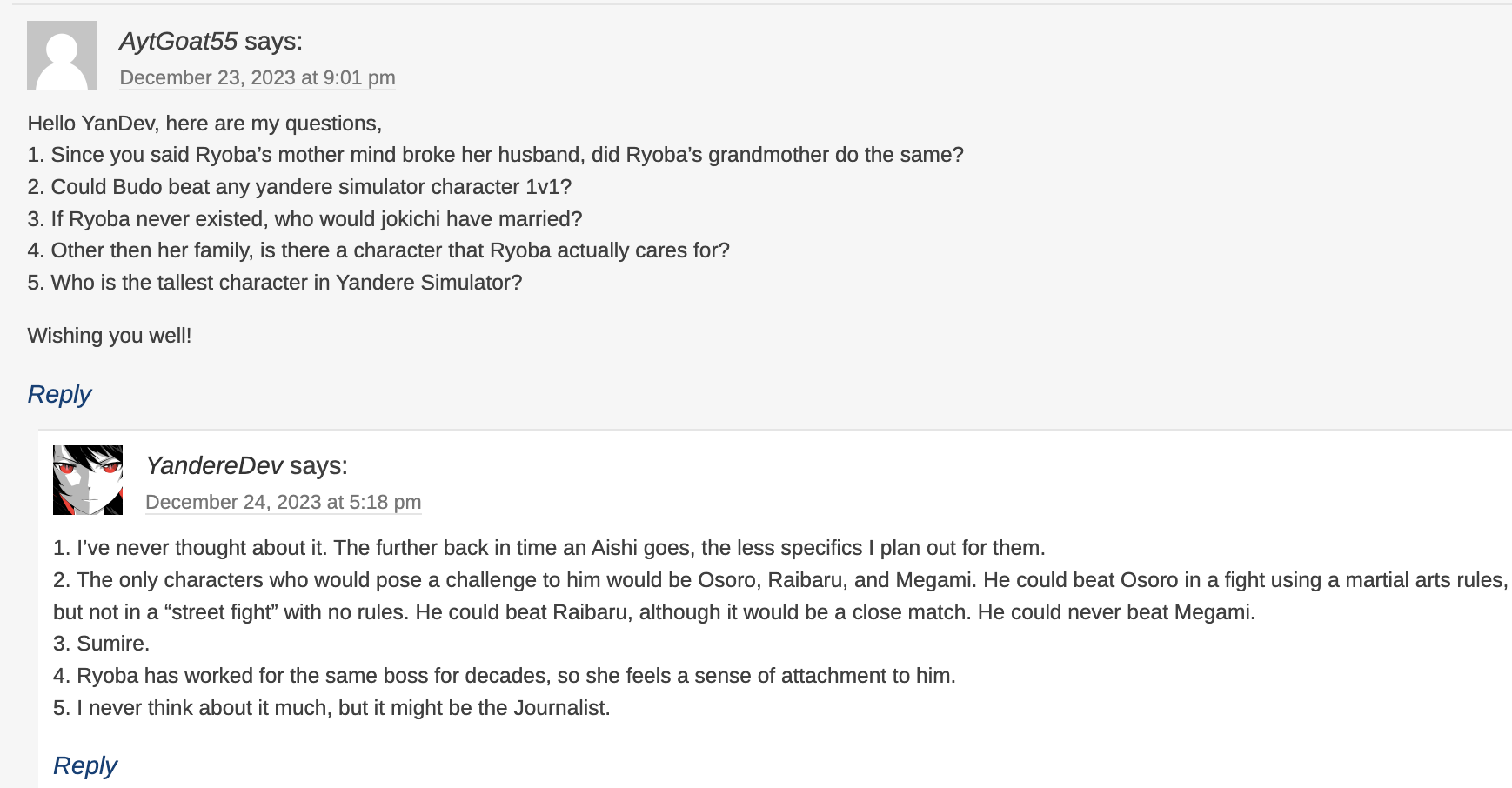Image resolution: width=1512 pixels, height=788 pixels.
Task: Click AytGoat55's default gray avatar
Action: pyautogui.click(x=62, y=56)
